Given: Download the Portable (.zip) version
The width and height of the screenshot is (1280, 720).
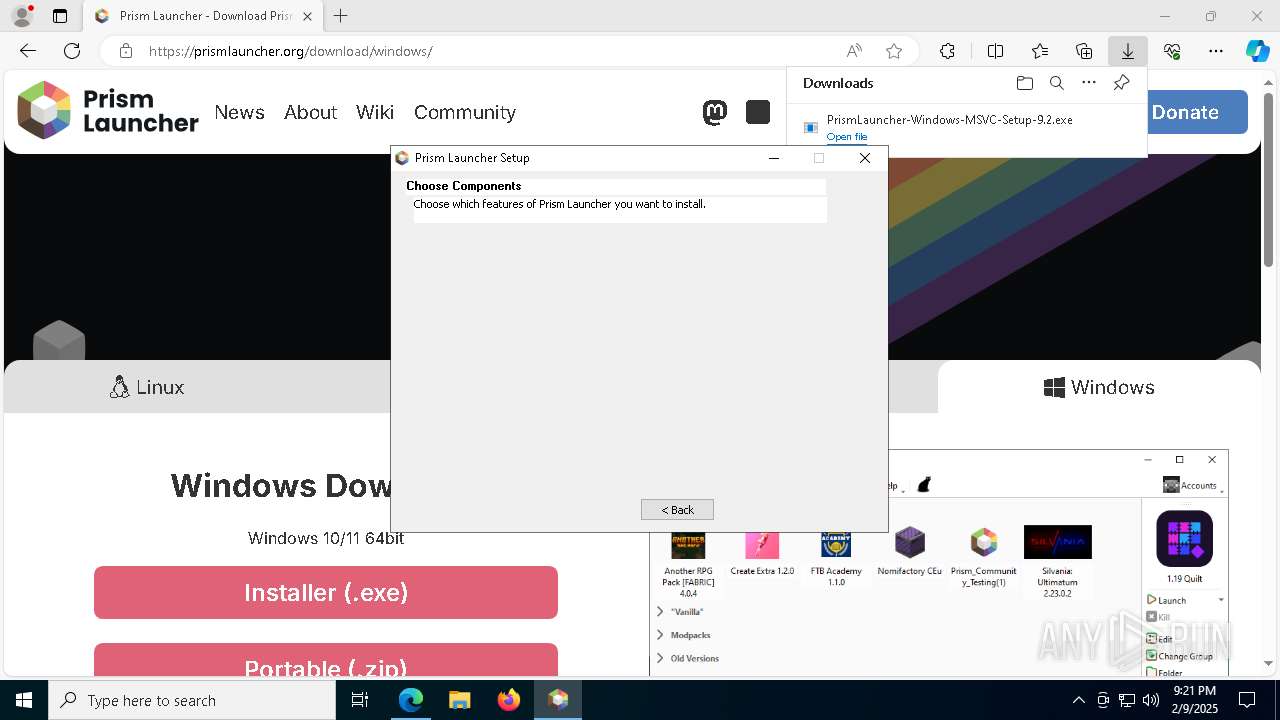Looking at the screenshot, I should coord(326,660).
